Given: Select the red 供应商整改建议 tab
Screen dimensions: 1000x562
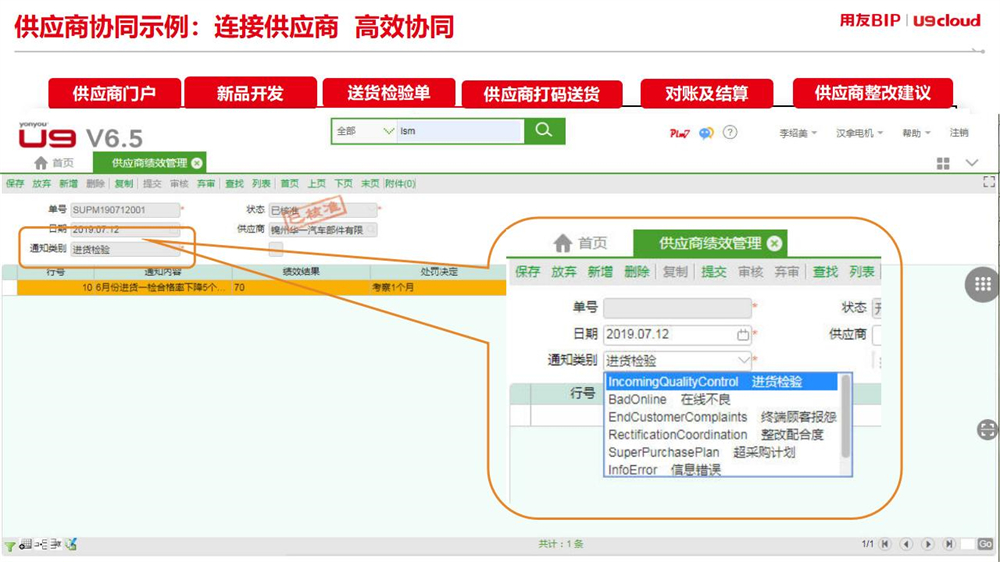Looking at the screenshot, I should click(x=872, y=93).
